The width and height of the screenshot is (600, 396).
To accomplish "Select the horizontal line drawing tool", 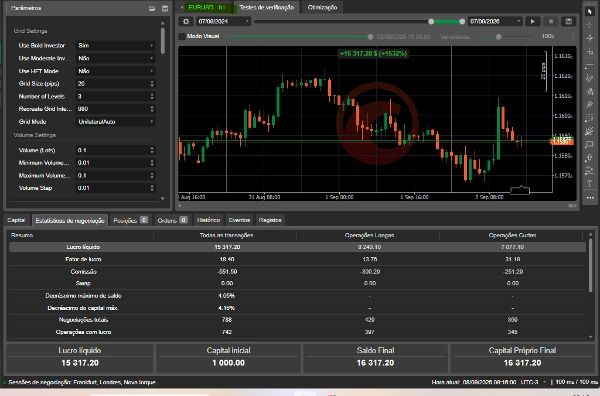I will (590, 65).
